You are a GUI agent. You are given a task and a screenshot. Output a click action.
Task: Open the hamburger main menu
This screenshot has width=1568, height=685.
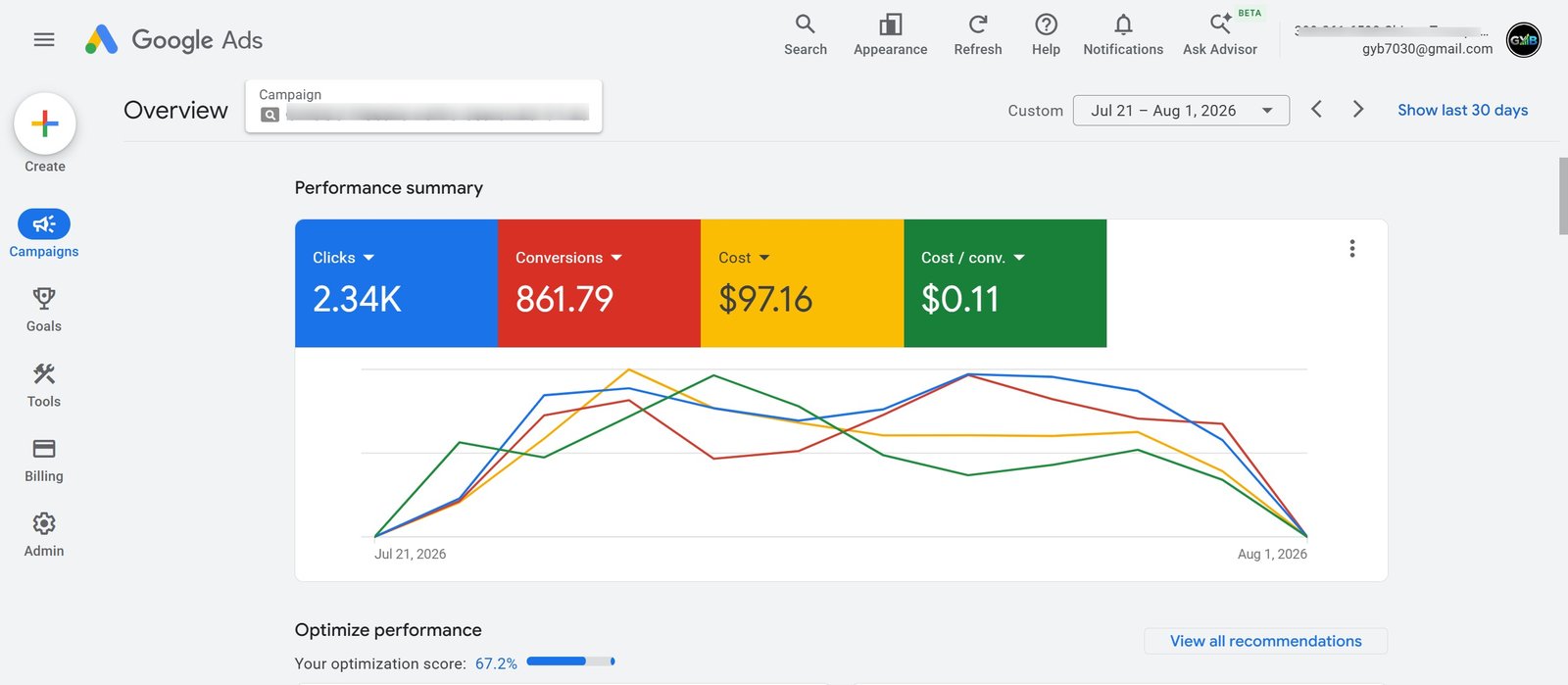click(44, 40)
